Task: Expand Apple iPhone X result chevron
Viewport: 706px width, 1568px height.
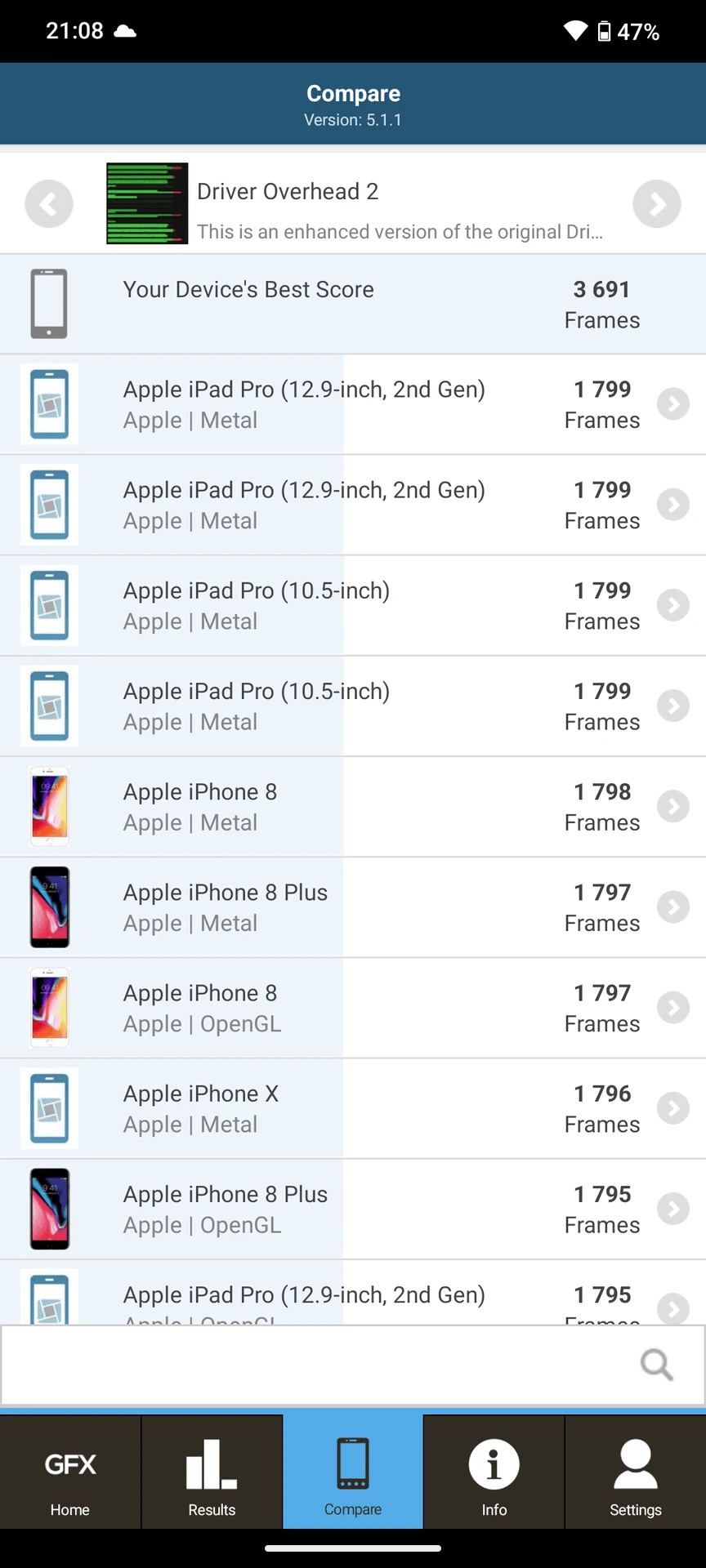Action: click(x=673, y=1108)
